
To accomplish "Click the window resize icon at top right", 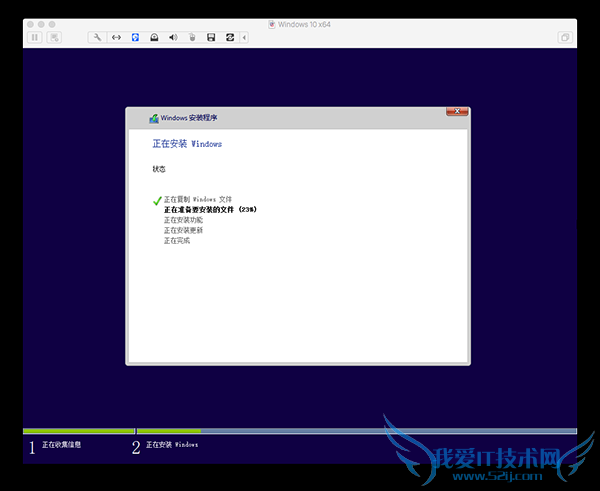I will tap(565, 37).
